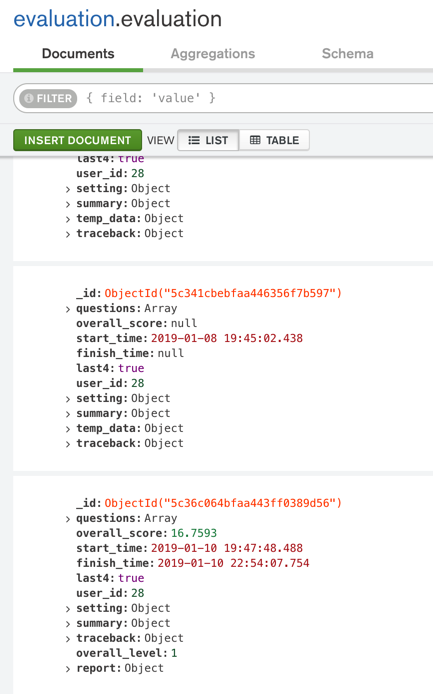Open the Aggregations tab
433x694 pixels.
213,54
